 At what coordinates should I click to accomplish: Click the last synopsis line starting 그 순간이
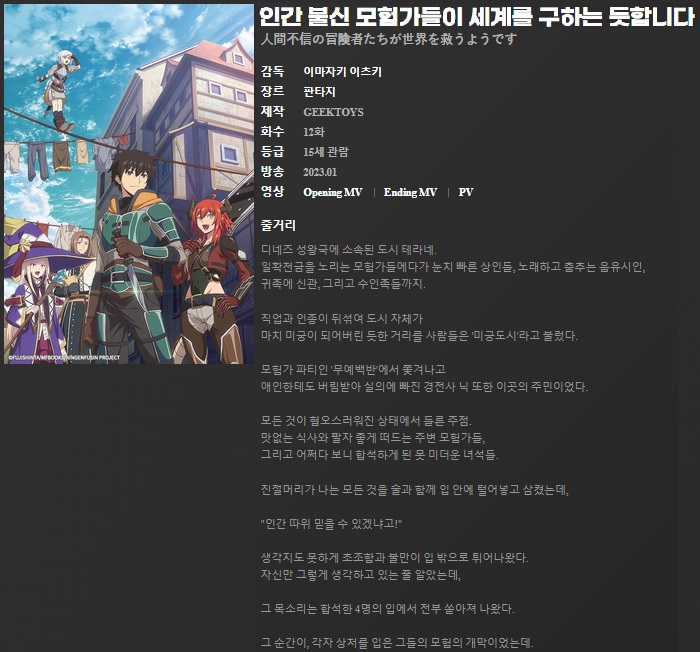pos(397,641)
